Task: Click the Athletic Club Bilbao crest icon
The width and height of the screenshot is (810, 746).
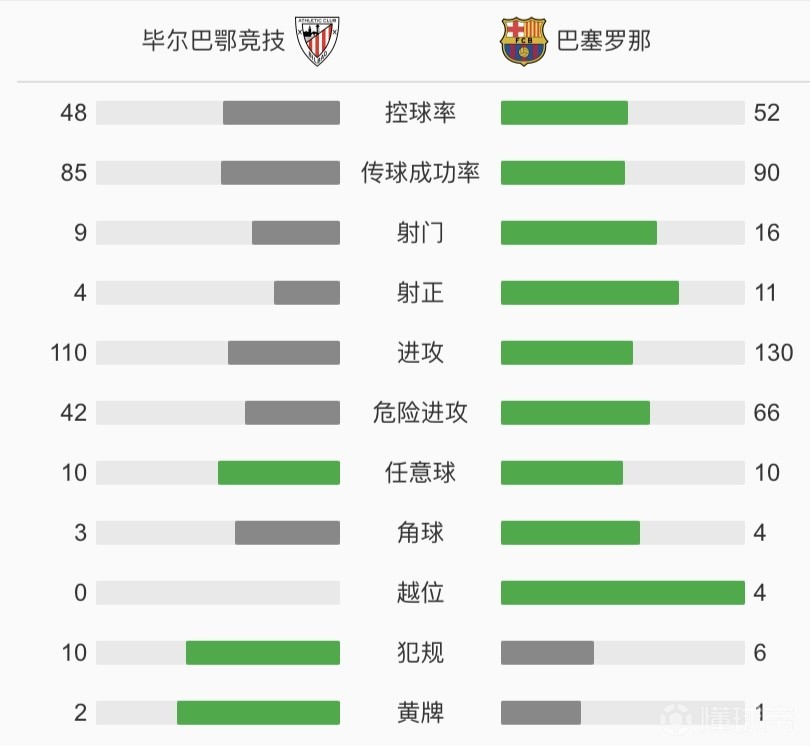Action: coord(317,41)
